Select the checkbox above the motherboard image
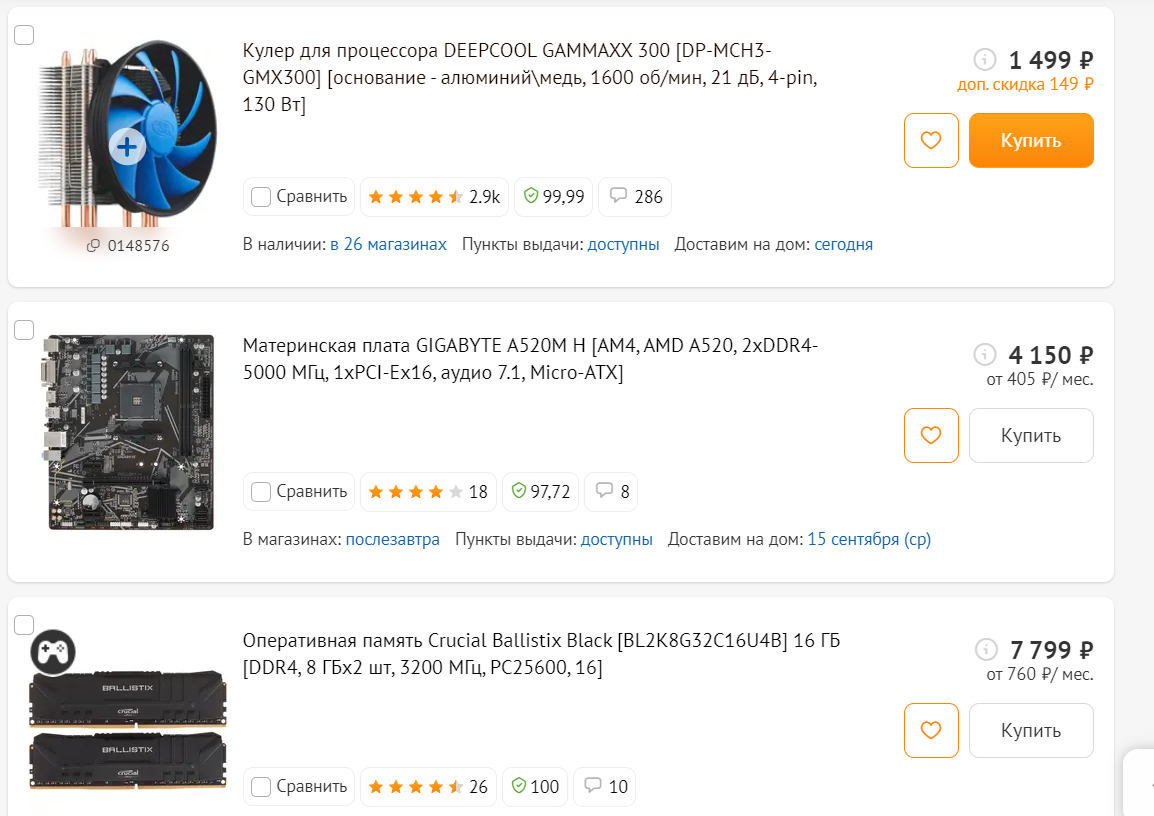 24,330
